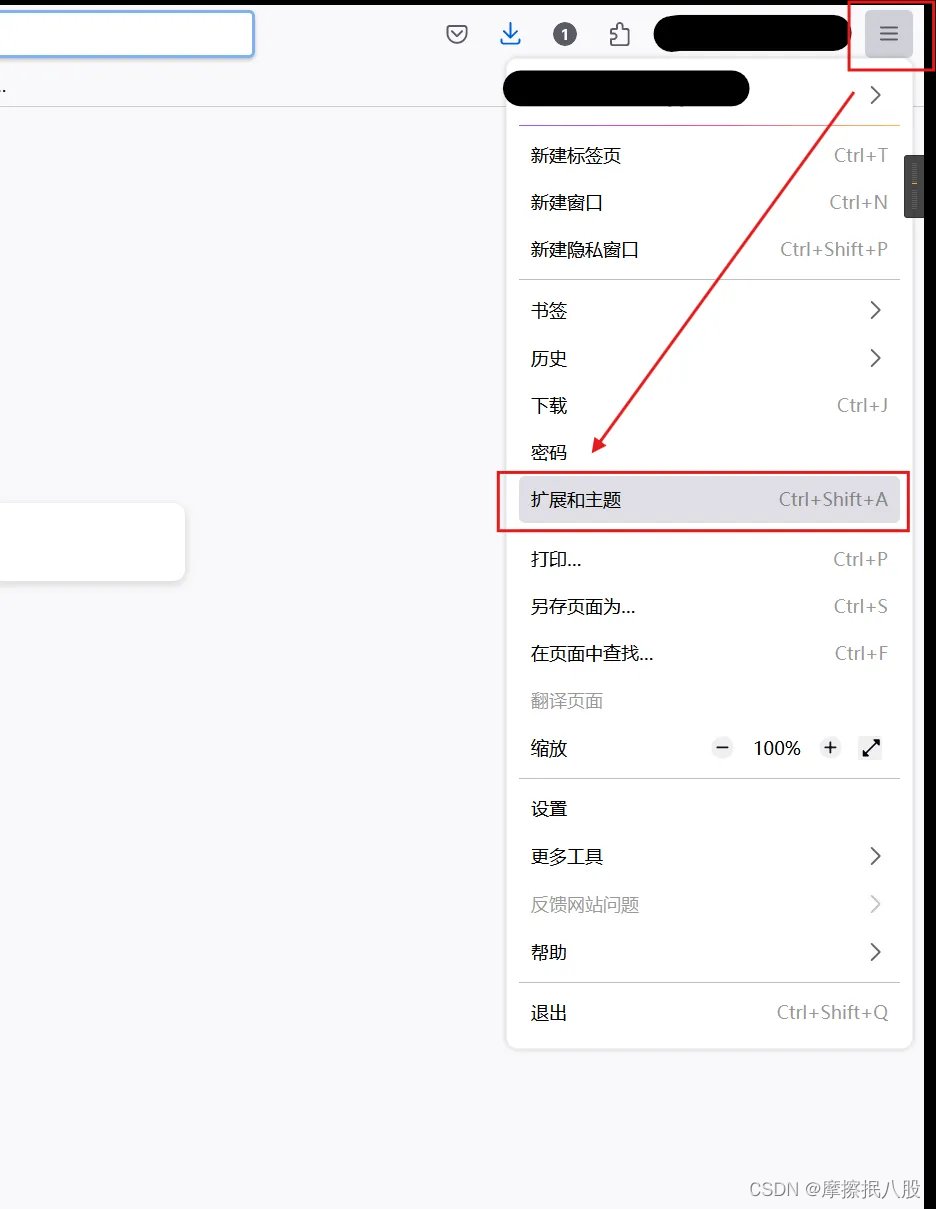Open the Extensions puzzle piece icon
936x1209 pixels.
point(620,35)
